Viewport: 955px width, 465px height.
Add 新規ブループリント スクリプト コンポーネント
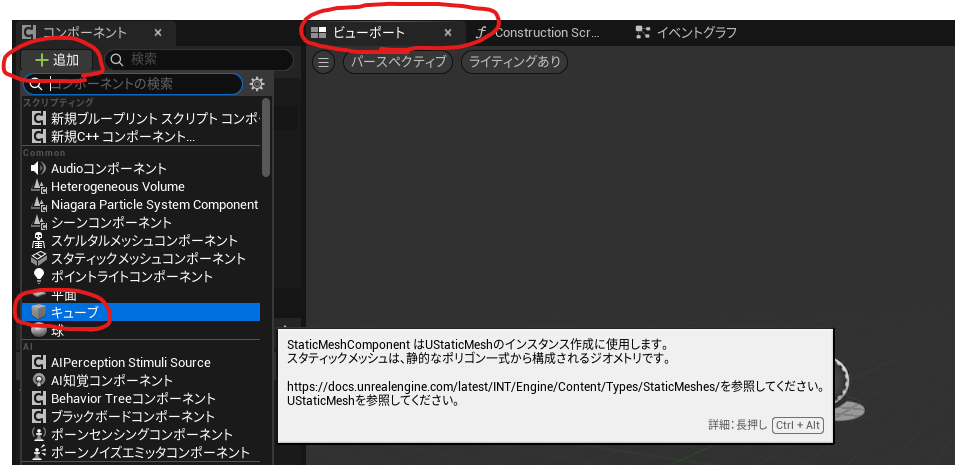[145, 119]
